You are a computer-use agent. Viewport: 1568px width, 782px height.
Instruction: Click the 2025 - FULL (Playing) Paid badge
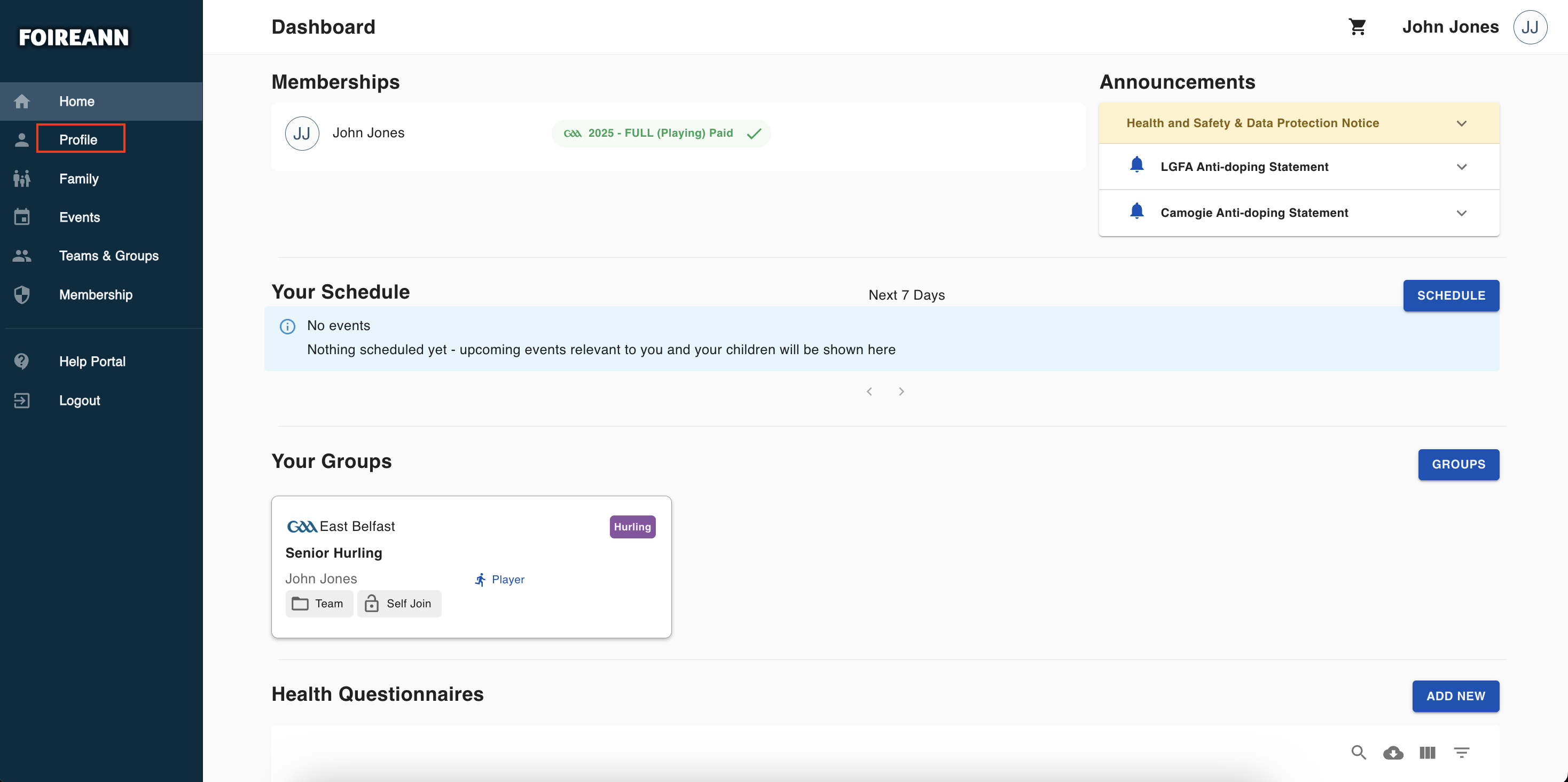(661, 134)
